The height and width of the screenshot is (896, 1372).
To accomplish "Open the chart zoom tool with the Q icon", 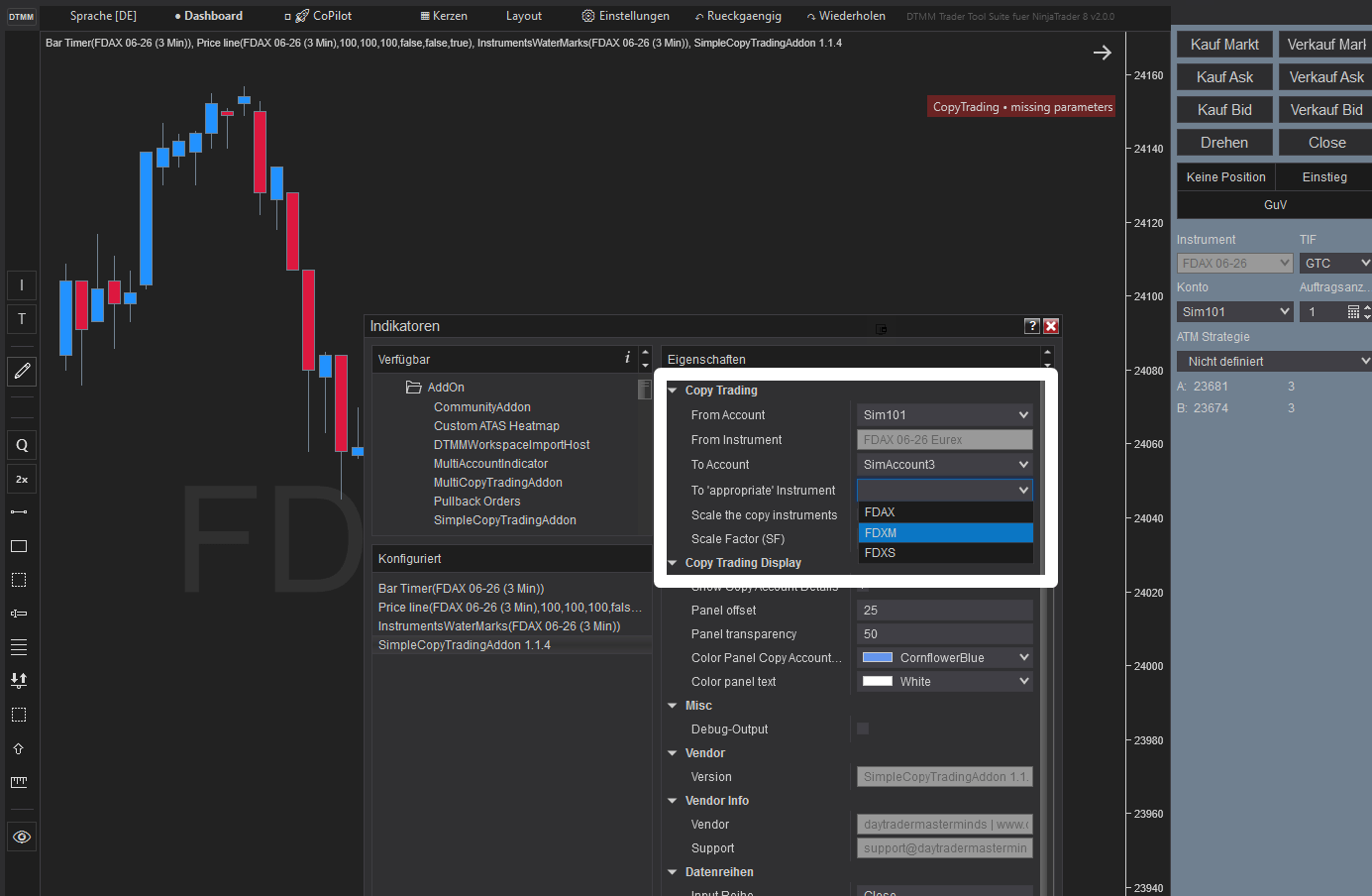I will click(x=21, y=444).
